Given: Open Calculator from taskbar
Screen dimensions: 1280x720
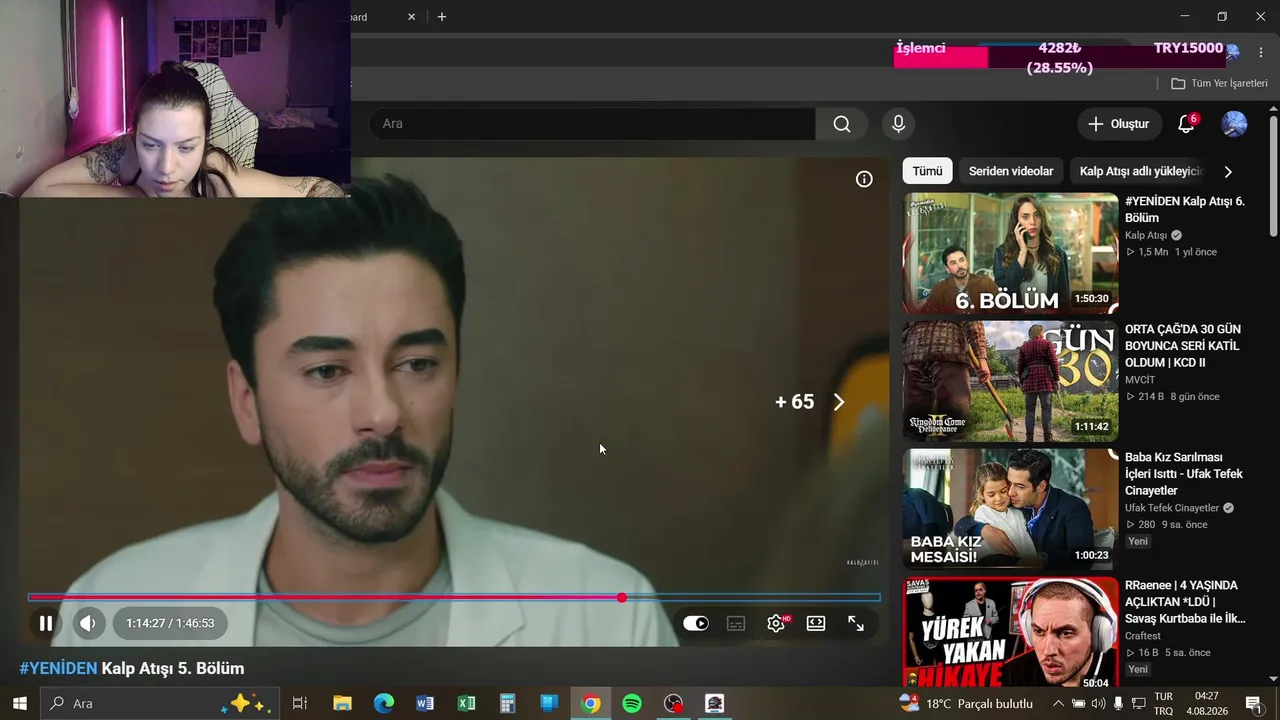Looking at the screenshot, I should click(x=507, y=703).
